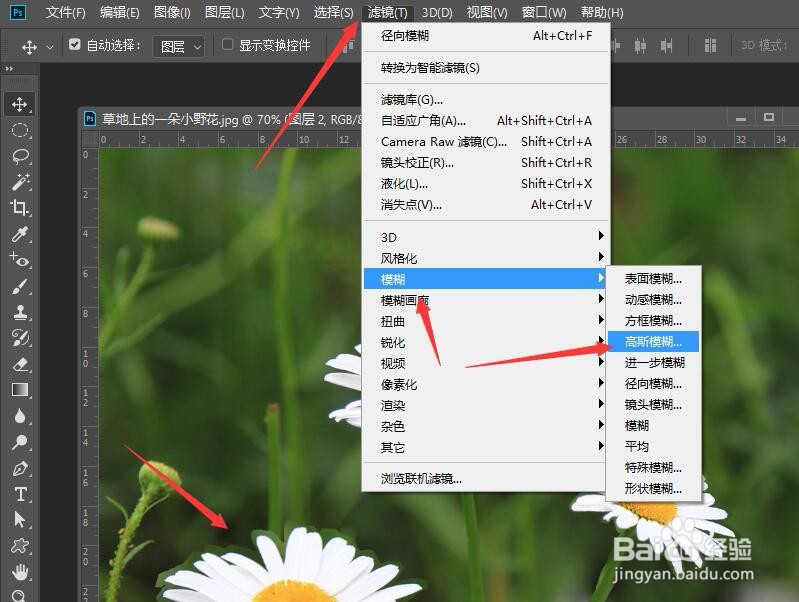Choose 动感模糊... from the blur submenu
799x602 pixels.
653,299
